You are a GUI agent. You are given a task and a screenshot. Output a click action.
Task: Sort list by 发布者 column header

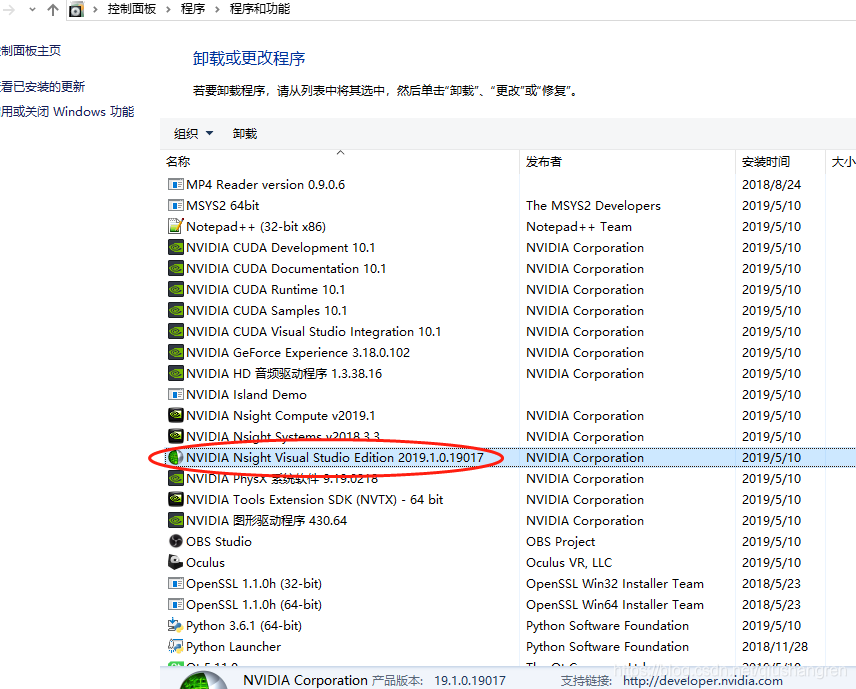click(544, 162)
